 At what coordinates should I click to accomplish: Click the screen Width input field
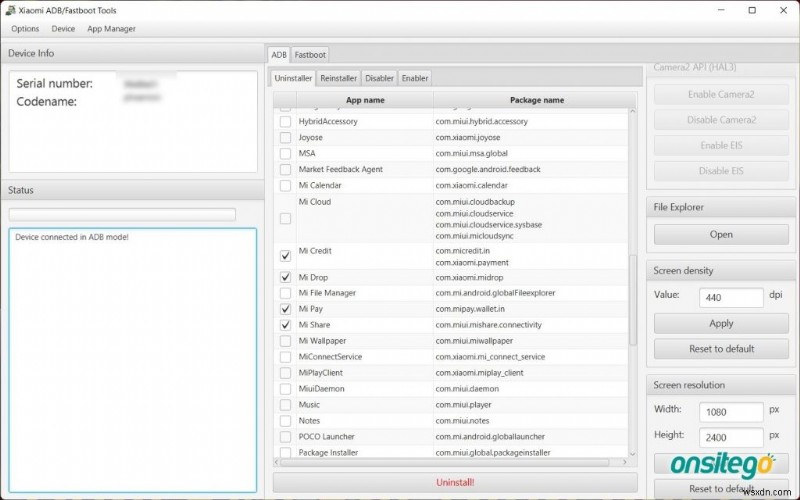731,412
